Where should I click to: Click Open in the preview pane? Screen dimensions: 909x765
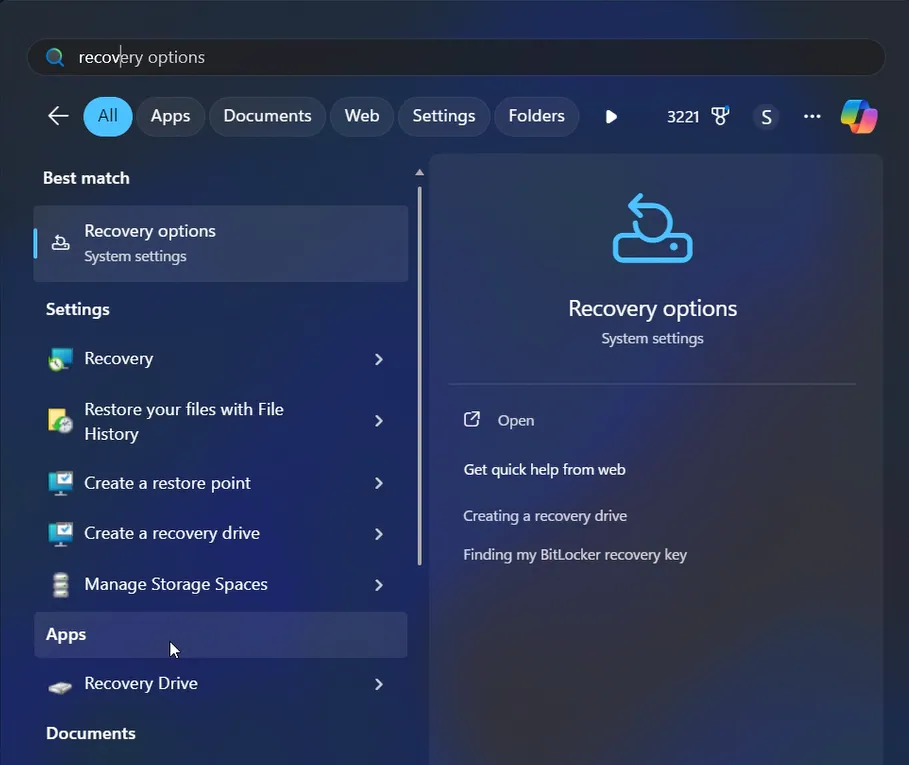tap(515, 421)
